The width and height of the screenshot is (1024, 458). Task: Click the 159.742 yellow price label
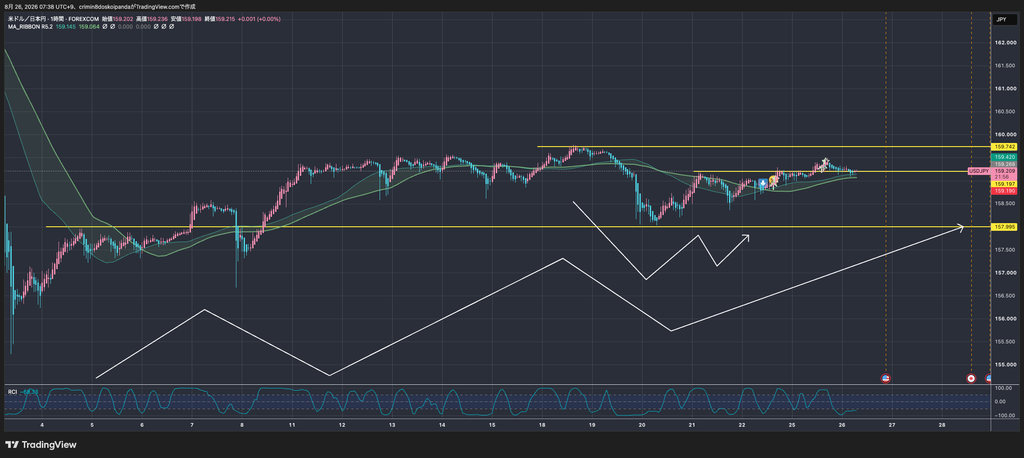(x=1004, y=147)
